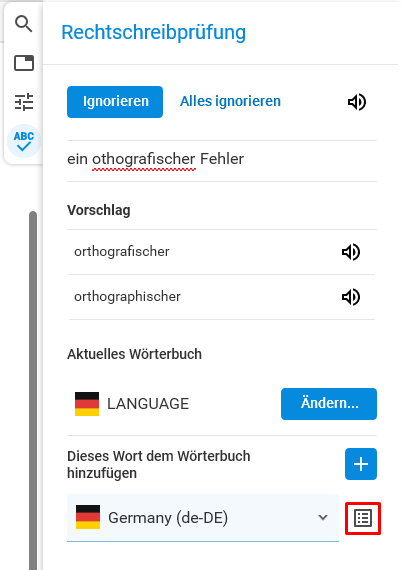Add this word with the plus button

[361, 464]
